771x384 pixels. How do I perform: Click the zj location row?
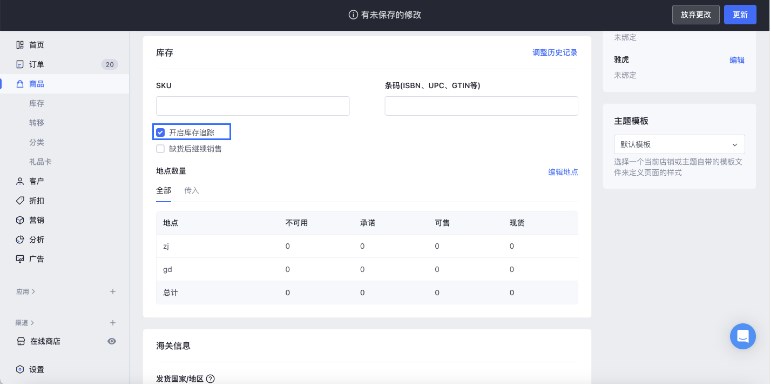coord(367,246)
